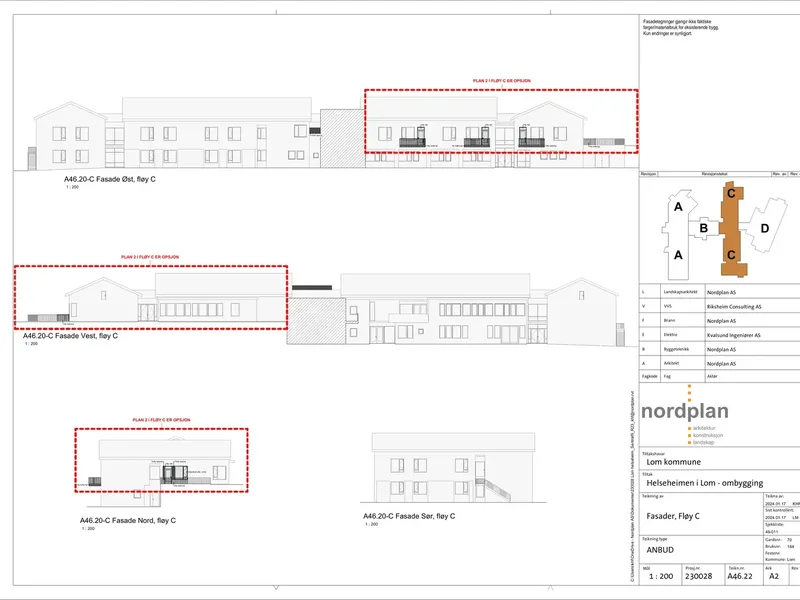Click sheet size 'A2' in title block
Screen dimensions: 800x600
click(x=774, y=576)
